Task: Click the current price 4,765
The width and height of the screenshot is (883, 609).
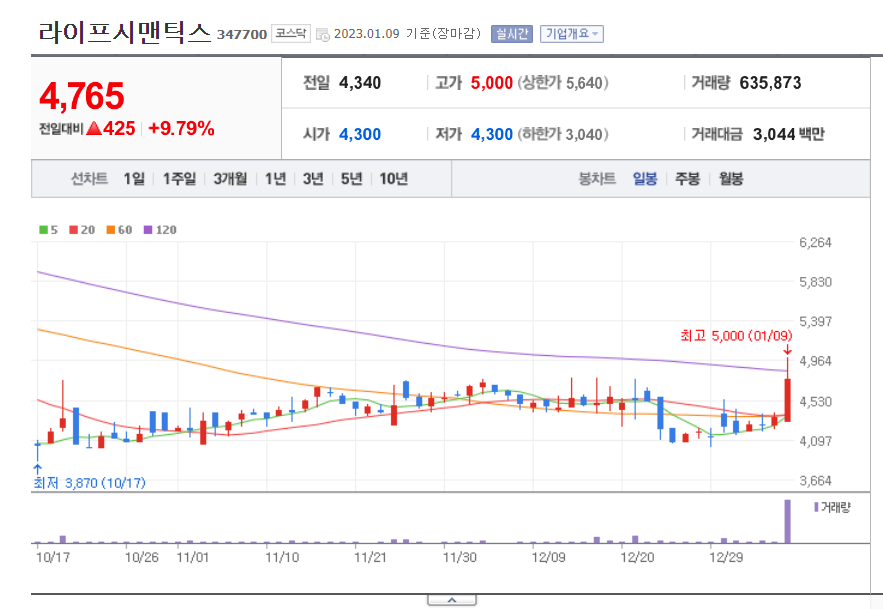Action: click(82, 96)
